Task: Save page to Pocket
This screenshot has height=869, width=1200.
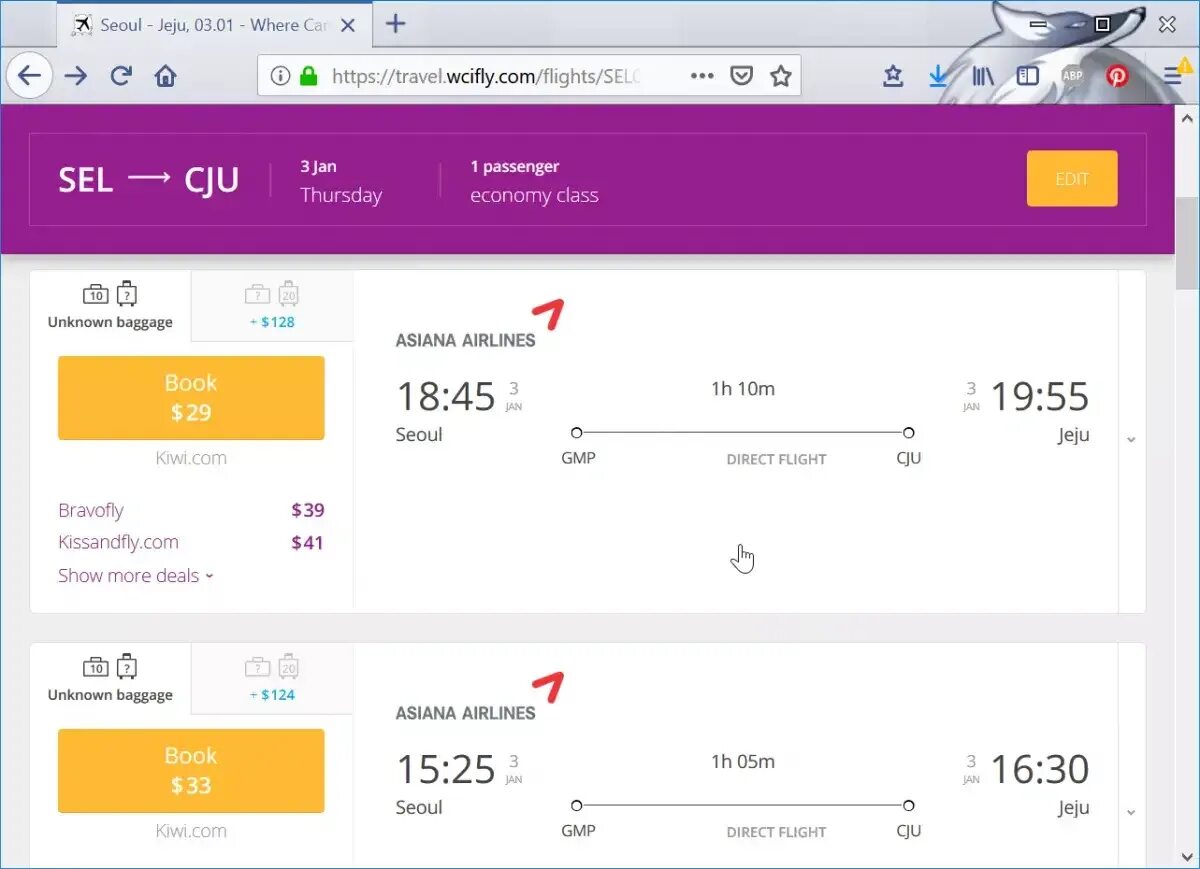Action: click(x=741, y=76)
